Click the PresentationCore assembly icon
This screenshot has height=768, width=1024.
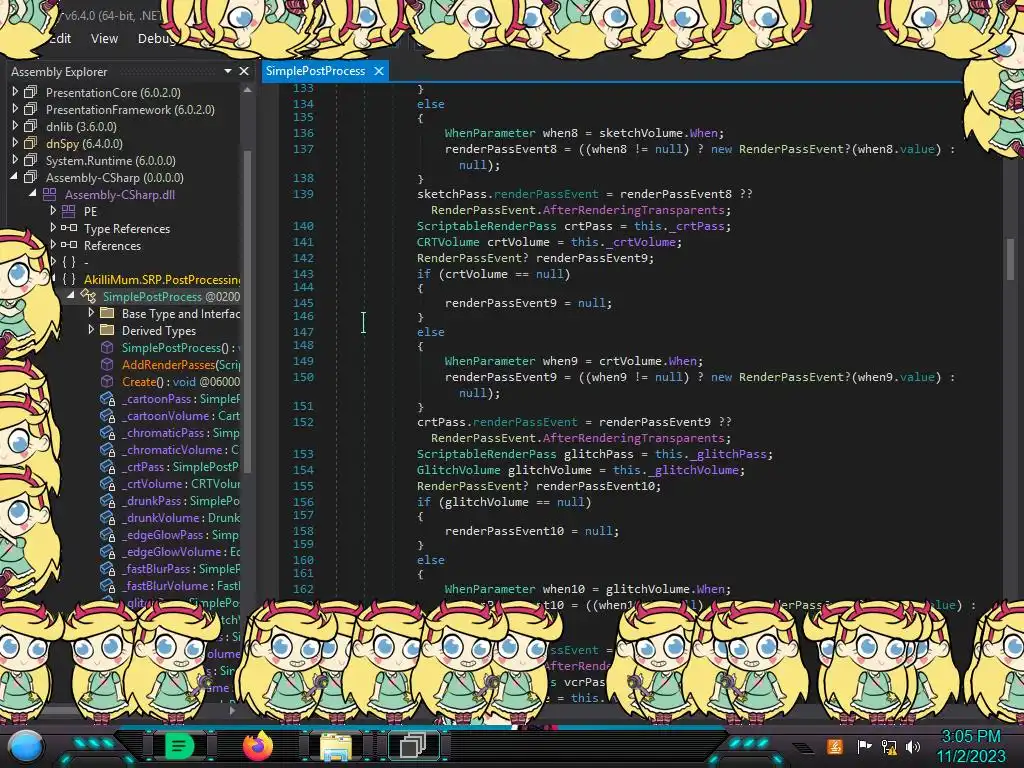[31, 91]
